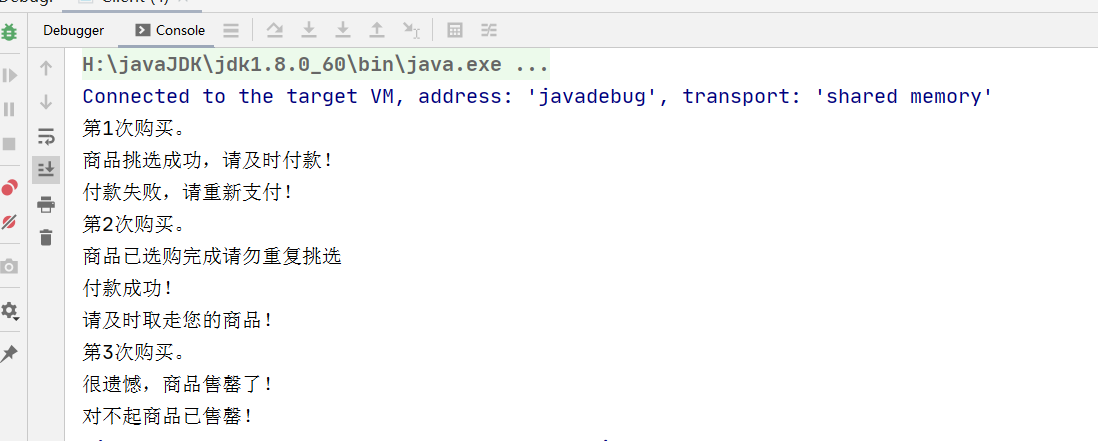Screen dimensions: 1098x441
Task: Clear all console output with trash icon
Action: (x=46, y=237)
